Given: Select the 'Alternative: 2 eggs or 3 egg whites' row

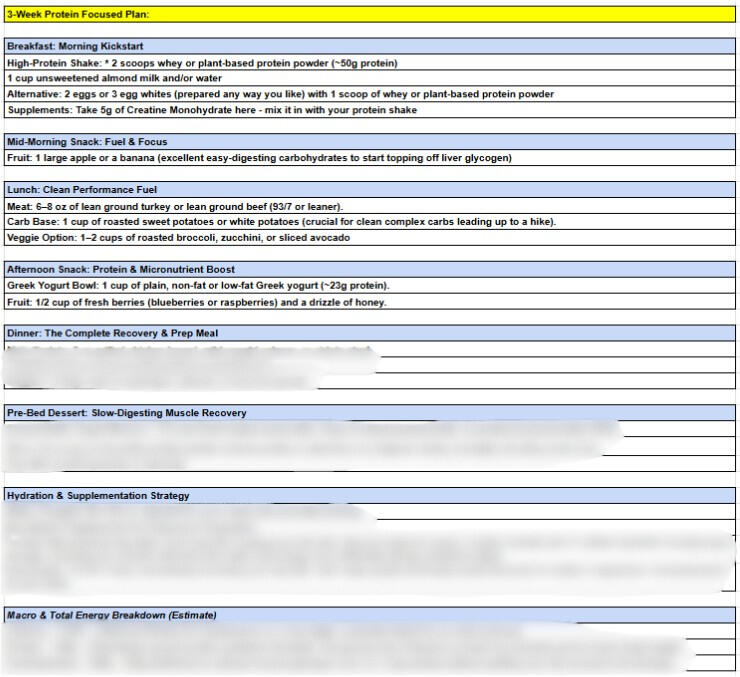Looking at the screenshot, I should (x=370, y=94).
